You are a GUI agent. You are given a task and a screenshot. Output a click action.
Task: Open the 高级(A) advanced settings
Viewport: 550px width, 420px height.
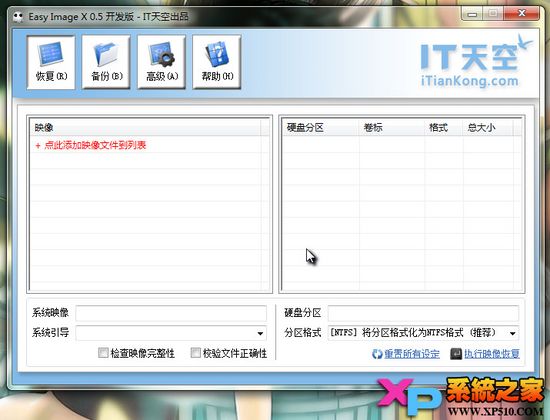coord(161,62)
